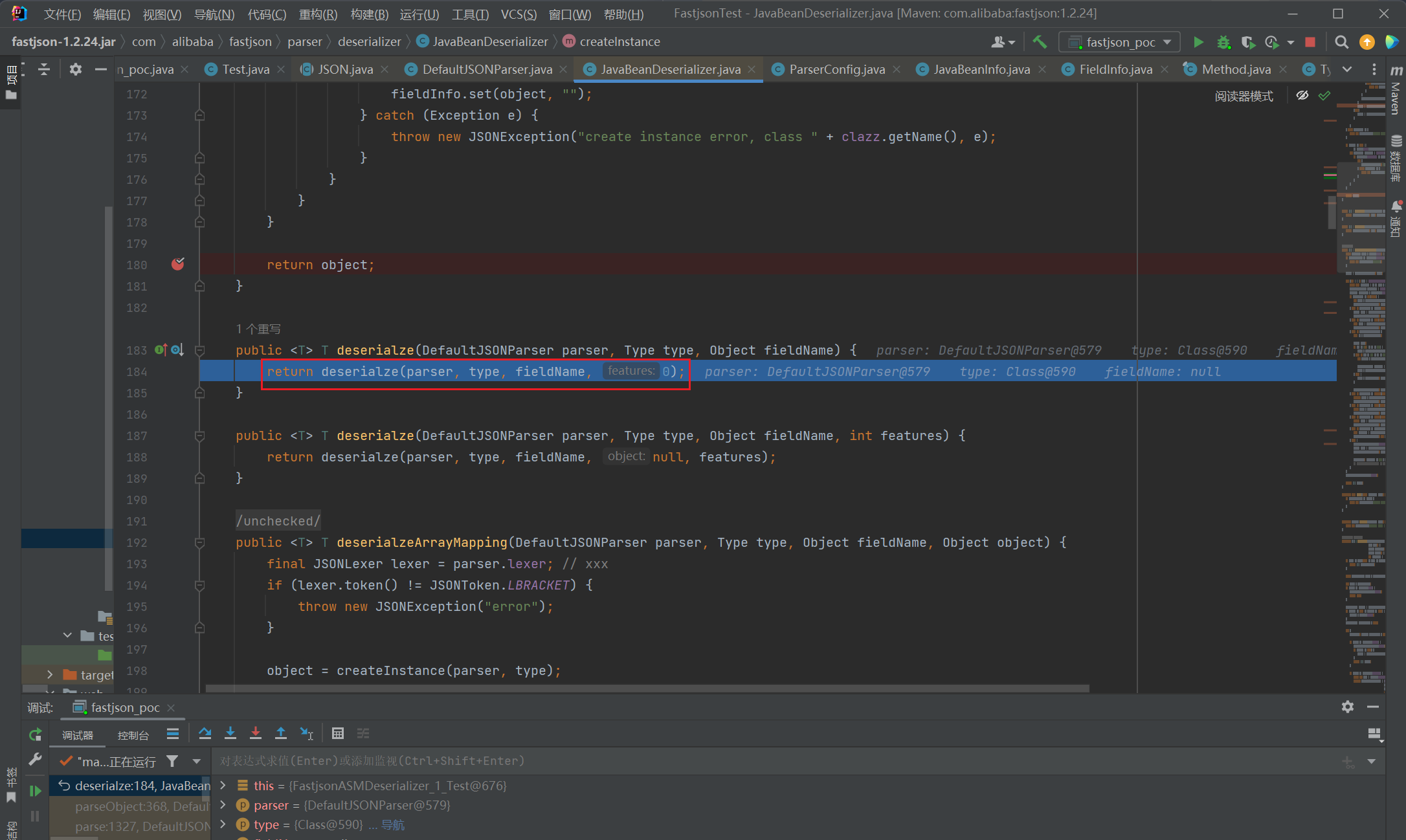Click the Step Out debugger icon

281,733
